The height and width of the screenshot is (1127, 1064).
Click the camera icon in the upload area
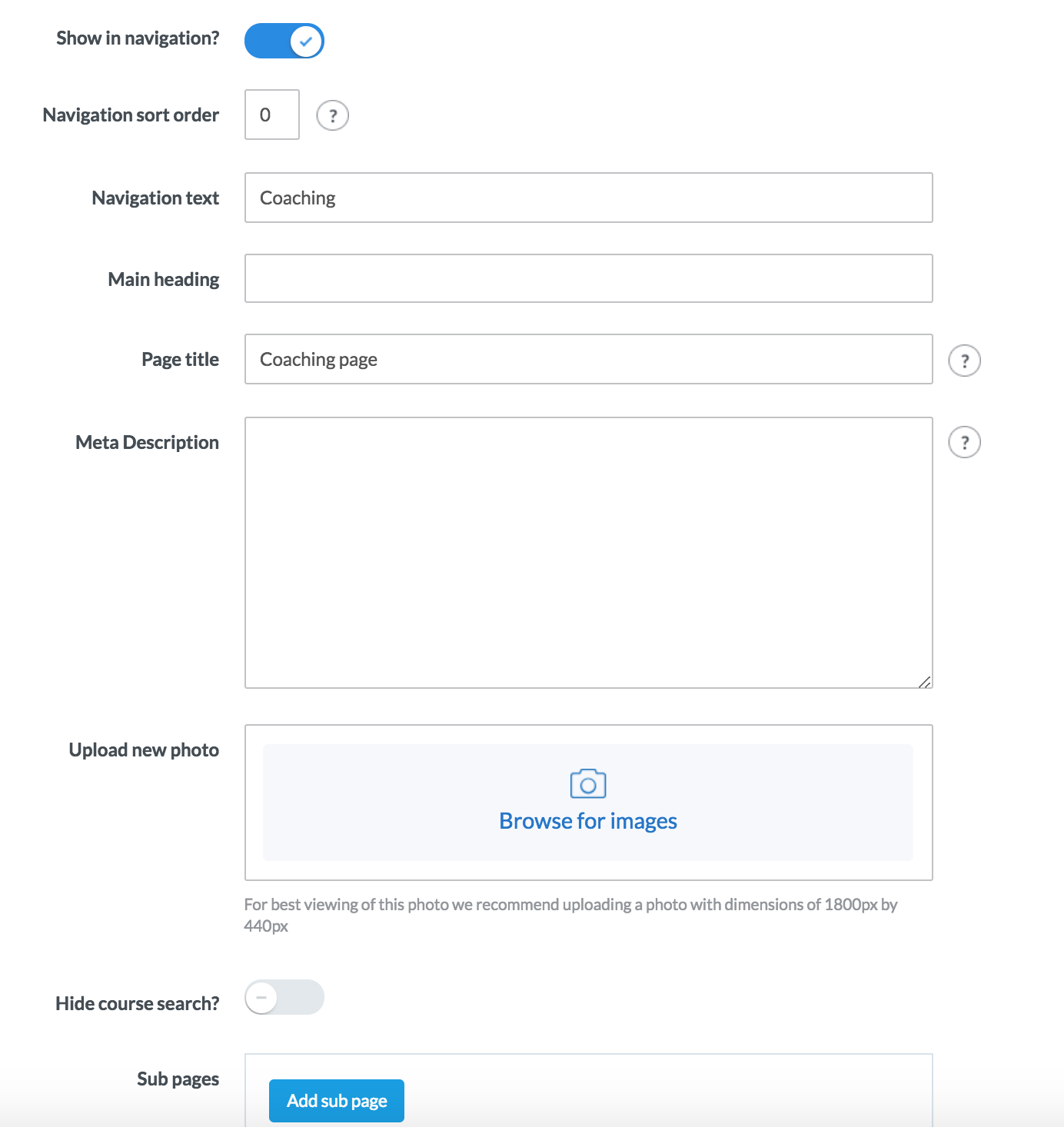point(588,784)
